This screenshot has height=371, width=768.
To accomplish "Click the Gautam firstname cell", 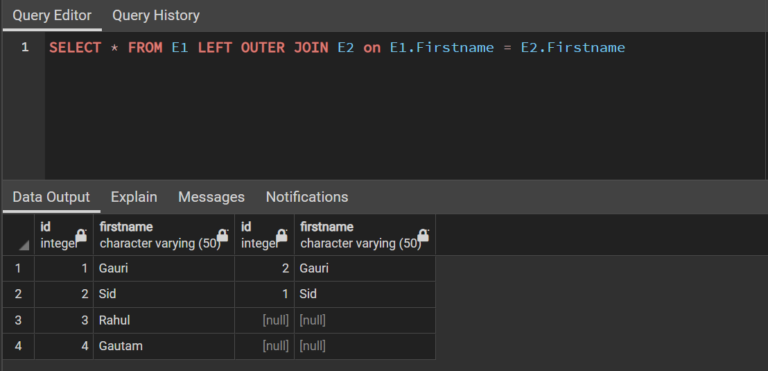I will coord(164,346).
